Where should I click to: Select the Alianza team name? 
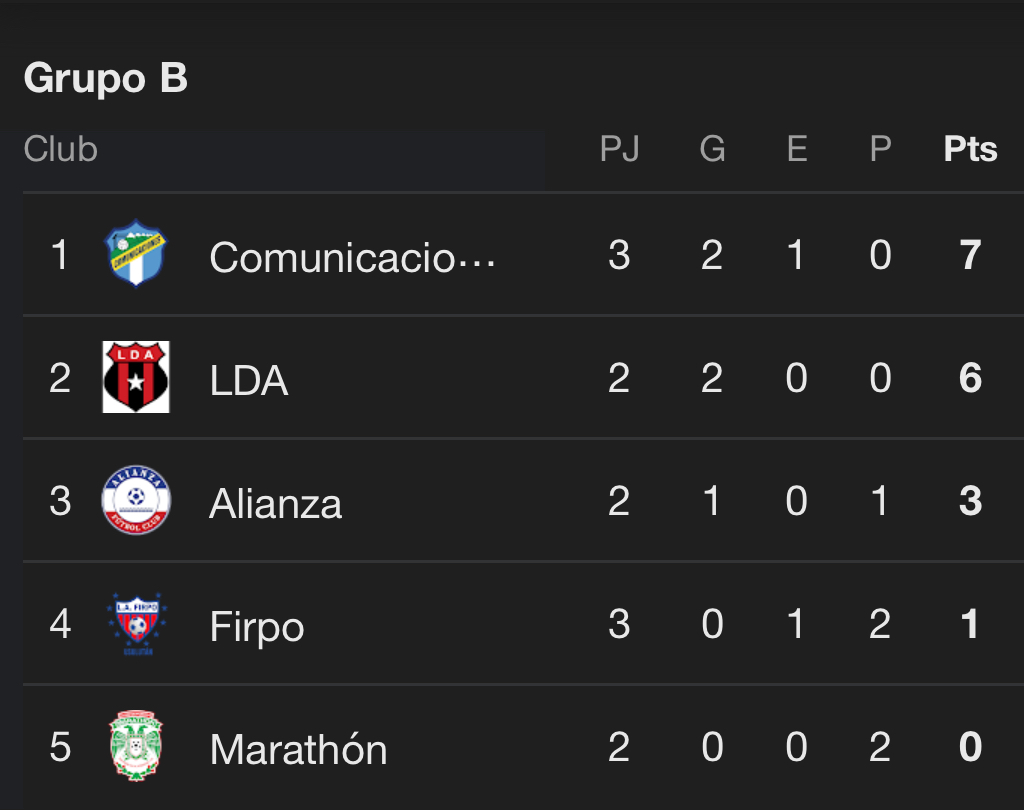pos(275,503)
